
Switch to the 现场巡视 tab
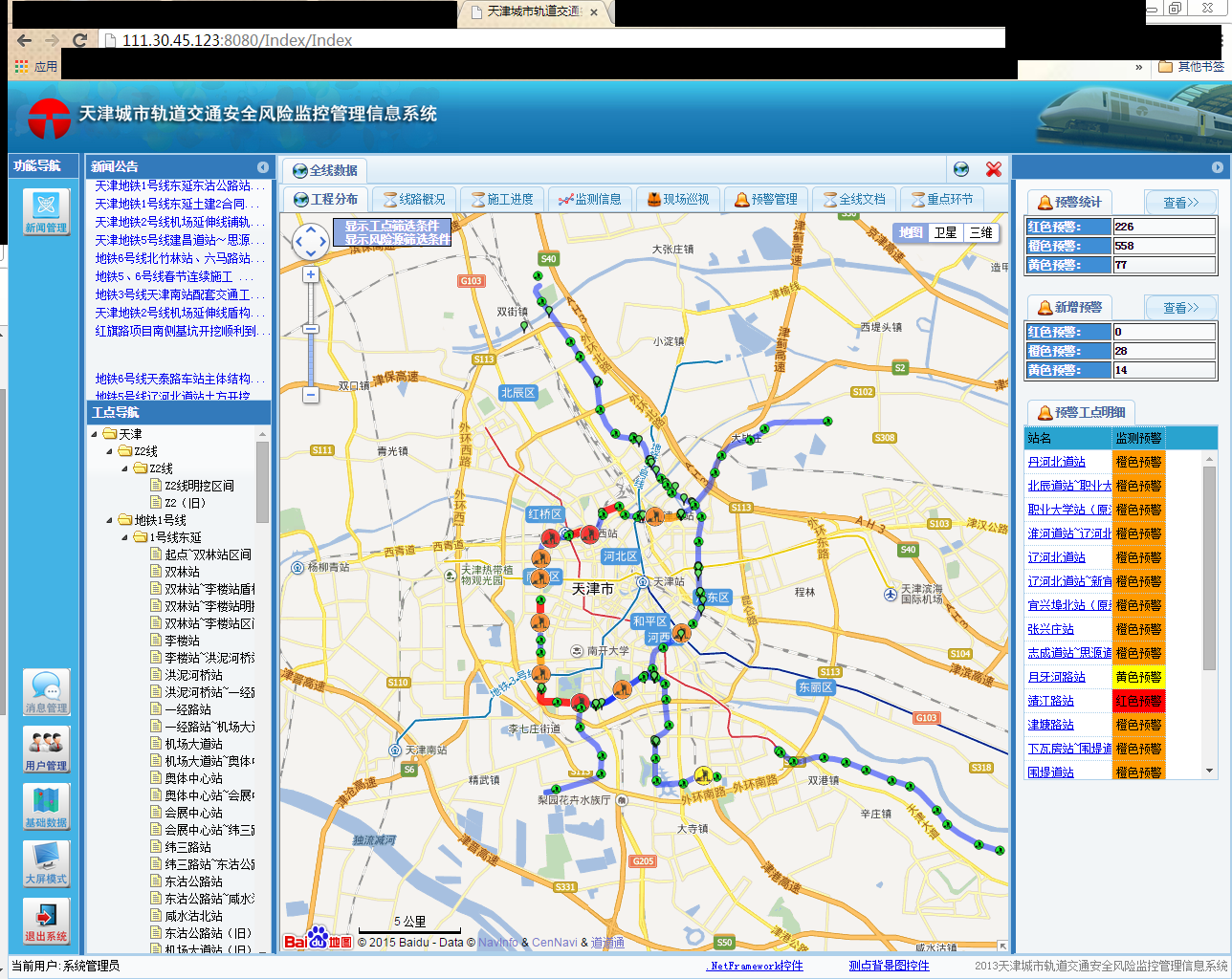coord(678,199)
